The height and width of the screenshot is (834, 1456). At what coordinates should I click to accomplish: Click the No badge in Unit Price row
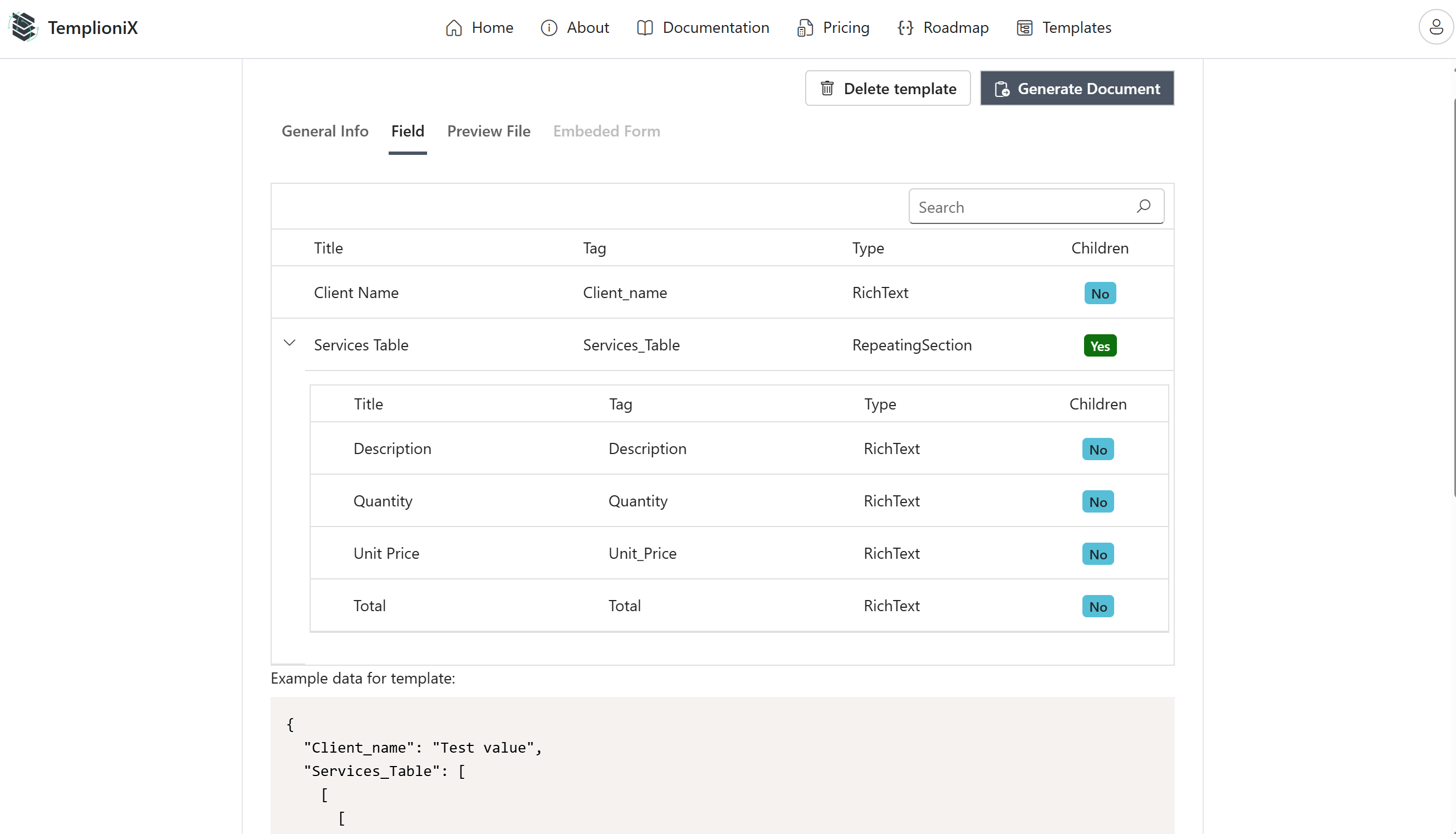click(1098, 554)
